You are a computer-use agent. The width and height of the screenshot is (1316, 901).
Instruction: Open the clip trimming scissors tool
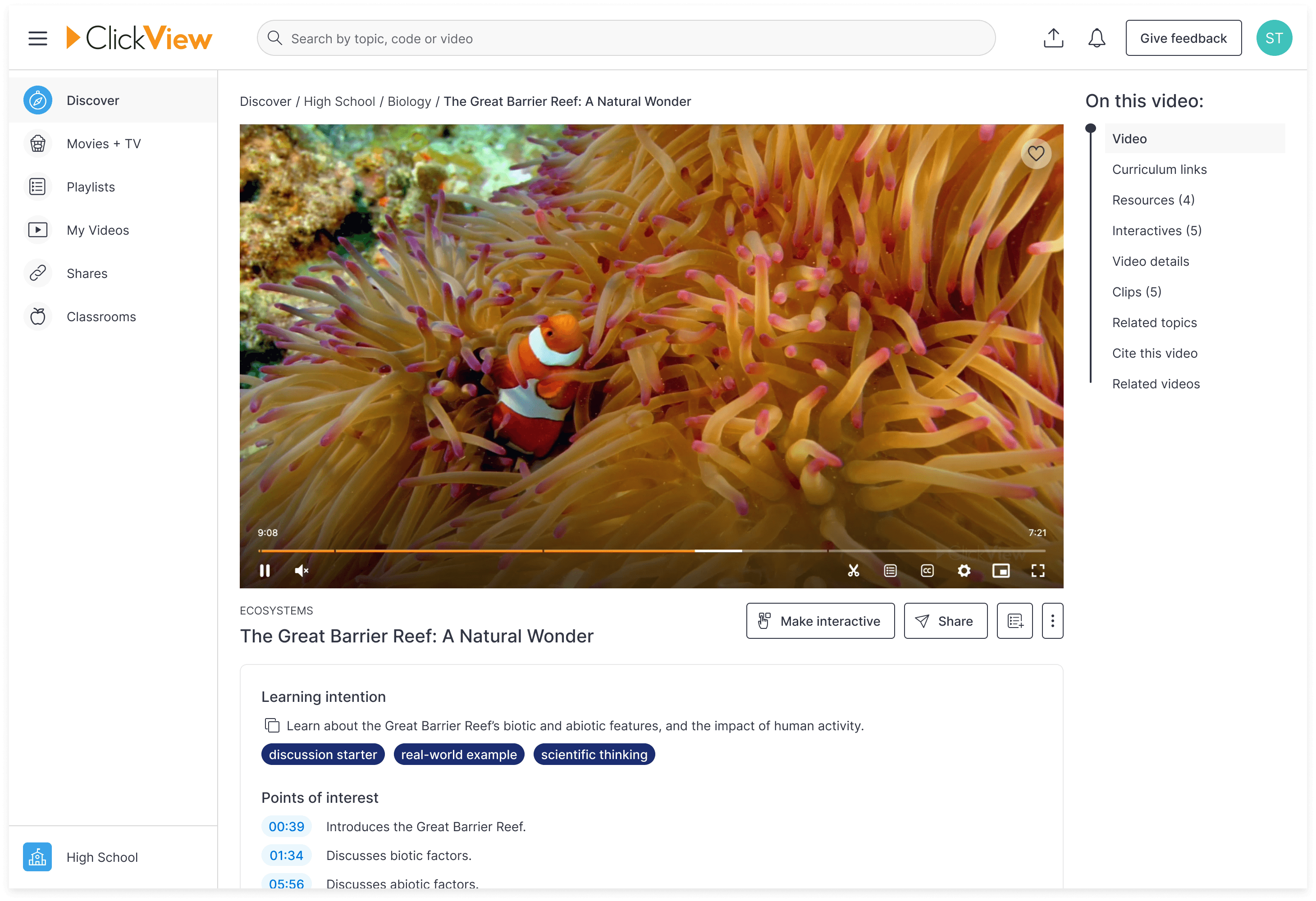pyautogui.click(x=853, y=570)
